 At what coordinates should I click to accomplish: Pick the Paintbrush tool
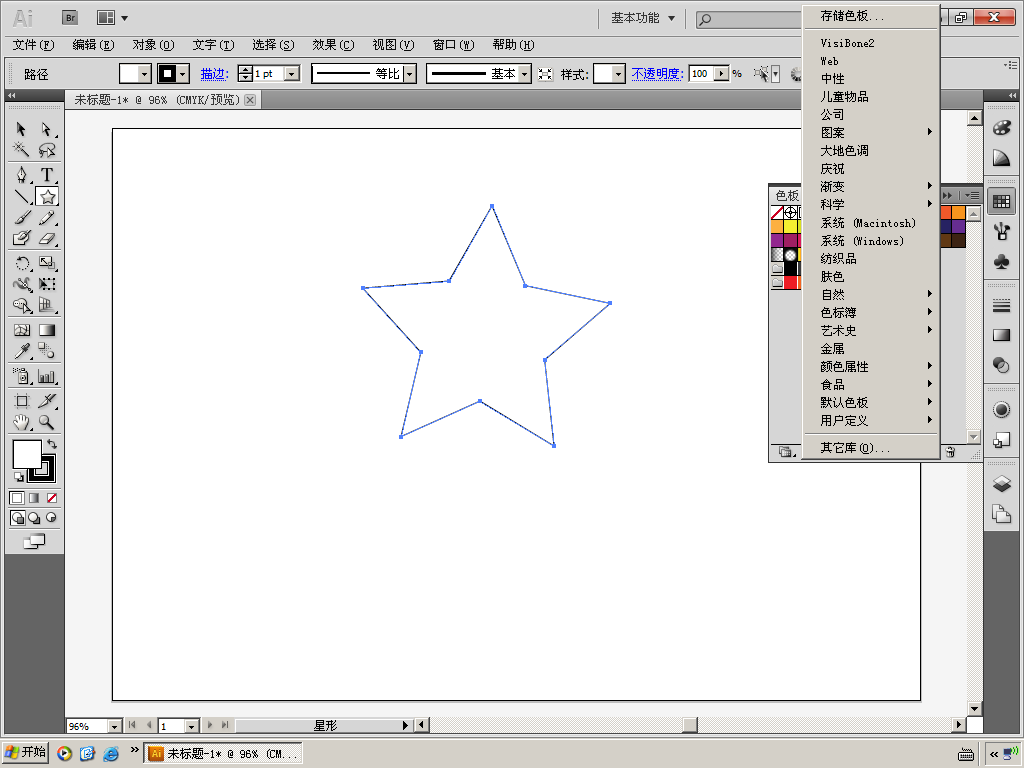tap(22, 217)
